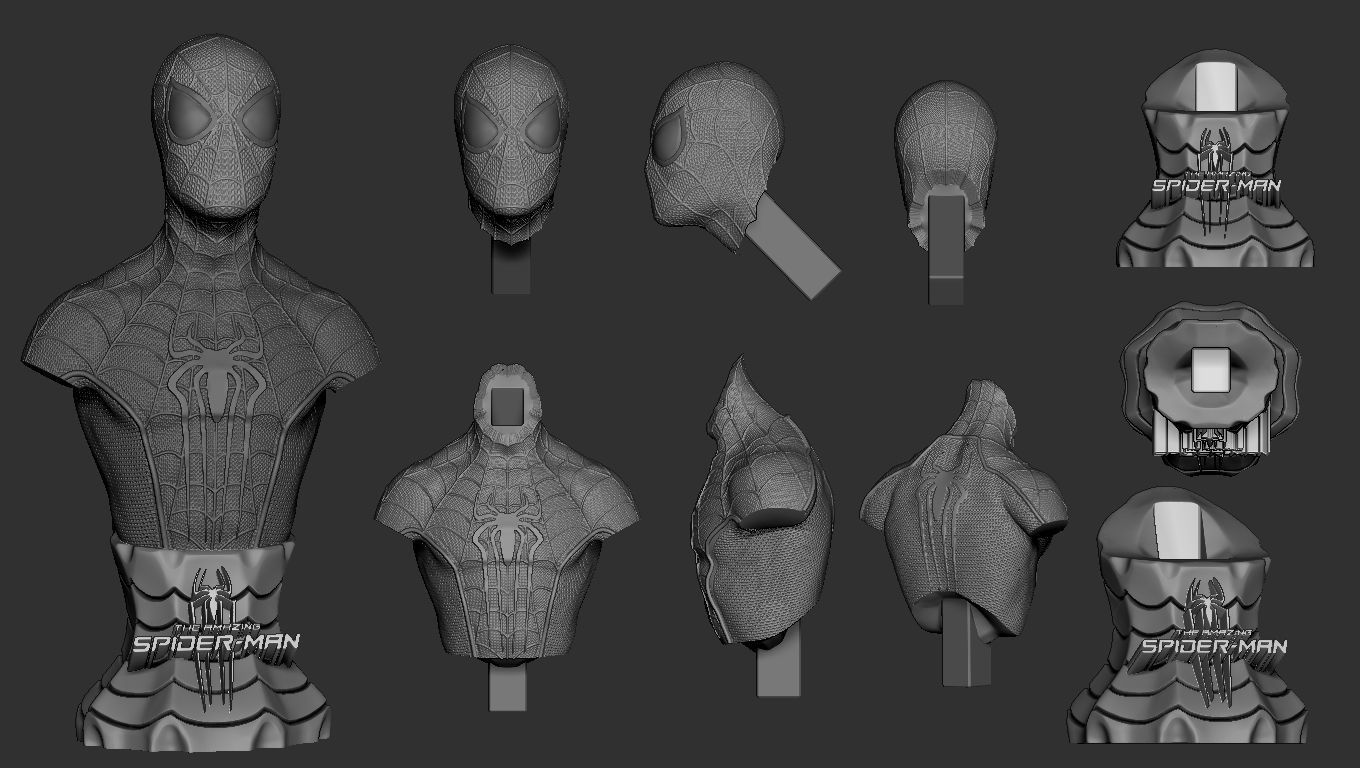This screenshot has width=1360, height=768.
Task: Select the torso back view with spider emblem
Action: [965, 533]
